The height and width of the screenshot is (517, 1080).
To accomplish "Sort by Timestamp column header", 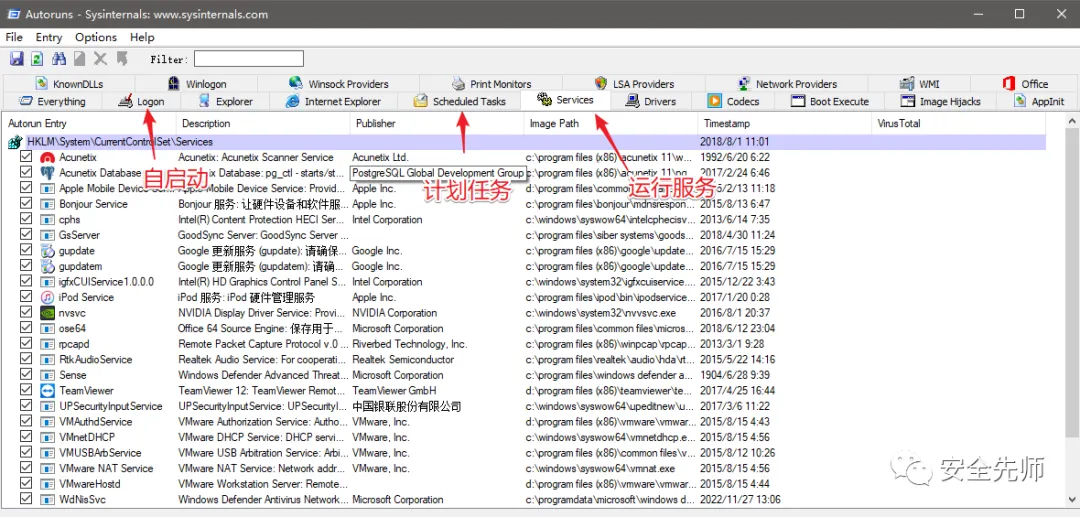I will (785, 124).
